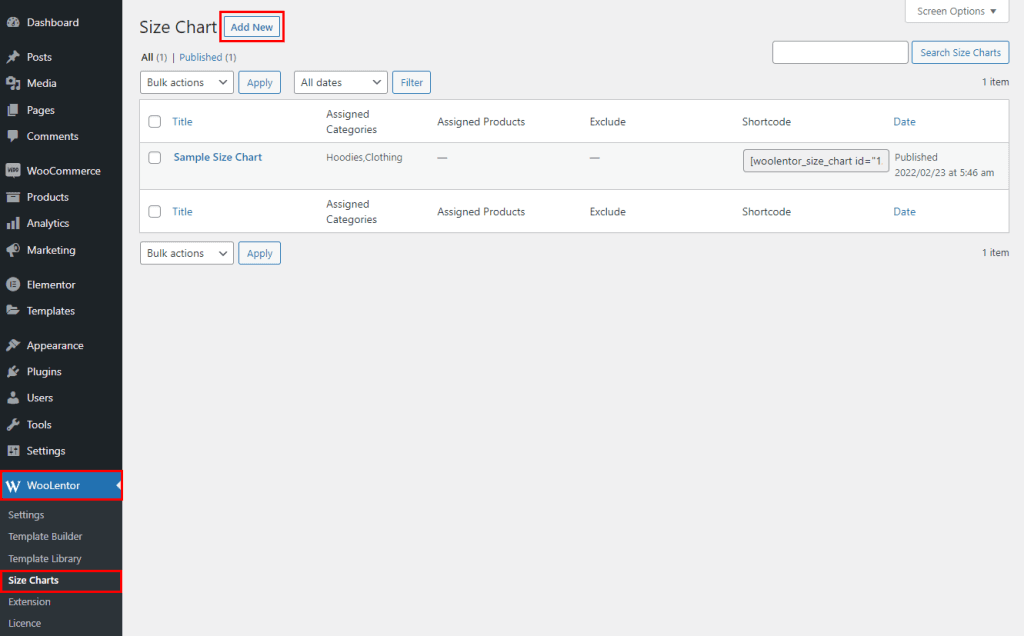Click the bottom Apply button
The image size is (1024, 636).
pos(259,253)
